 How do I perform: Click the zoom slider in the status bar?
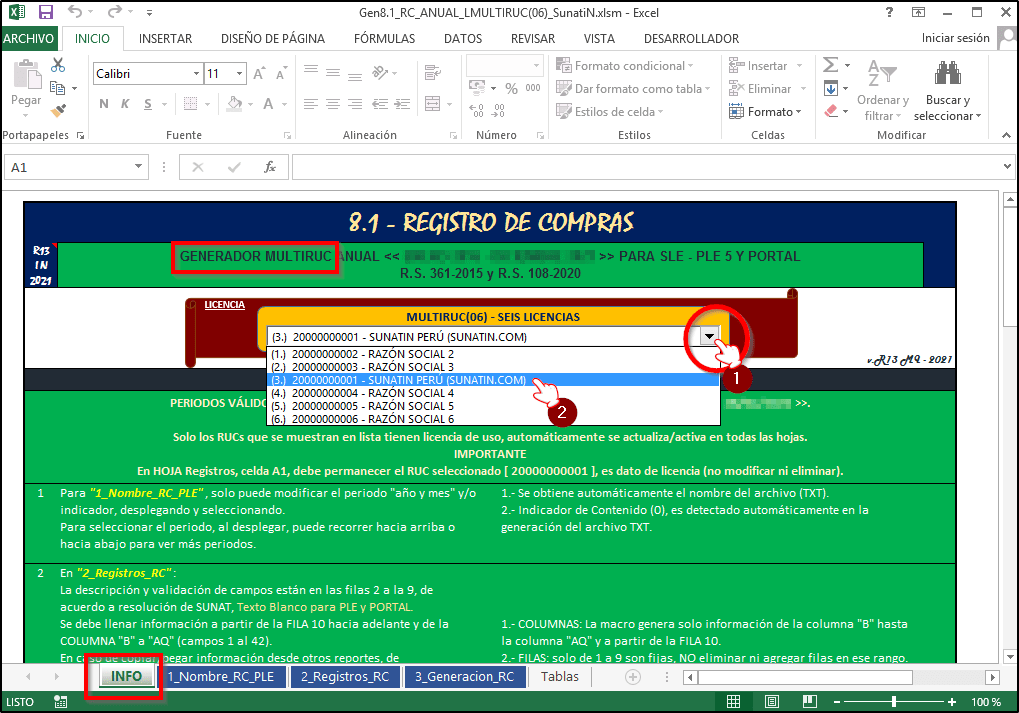893,702
